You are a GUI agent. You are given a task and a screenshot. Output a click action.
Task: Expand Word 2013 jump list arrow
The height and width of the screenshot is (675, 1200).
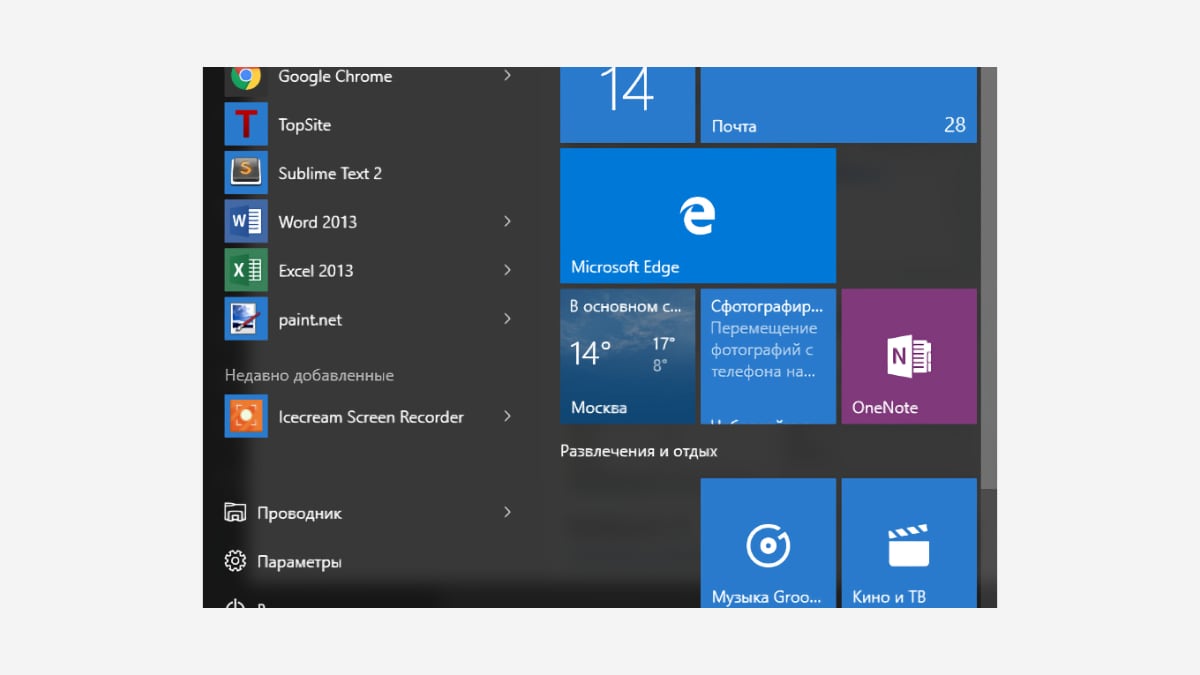click(x=507, y=221)
